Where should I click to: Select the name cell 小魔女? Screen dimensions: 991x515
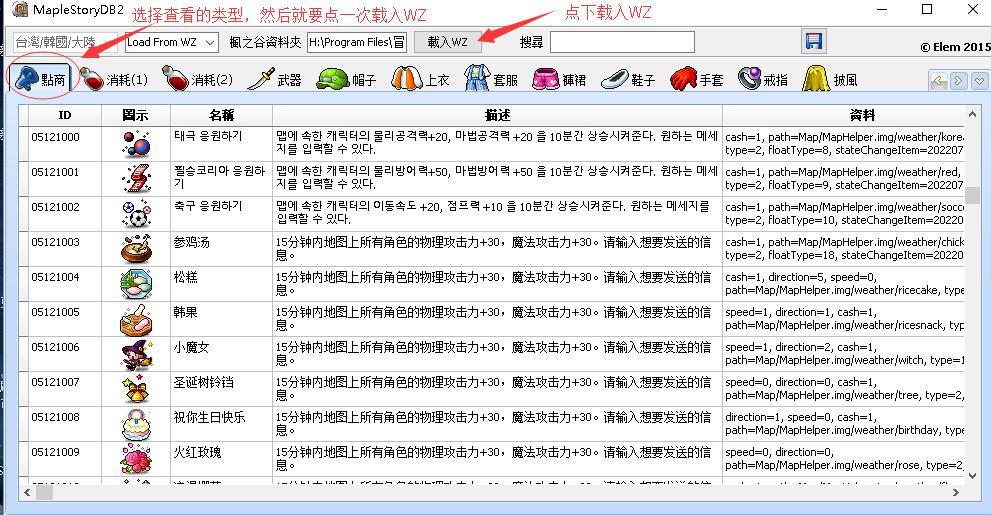click(x=221, y=354)
